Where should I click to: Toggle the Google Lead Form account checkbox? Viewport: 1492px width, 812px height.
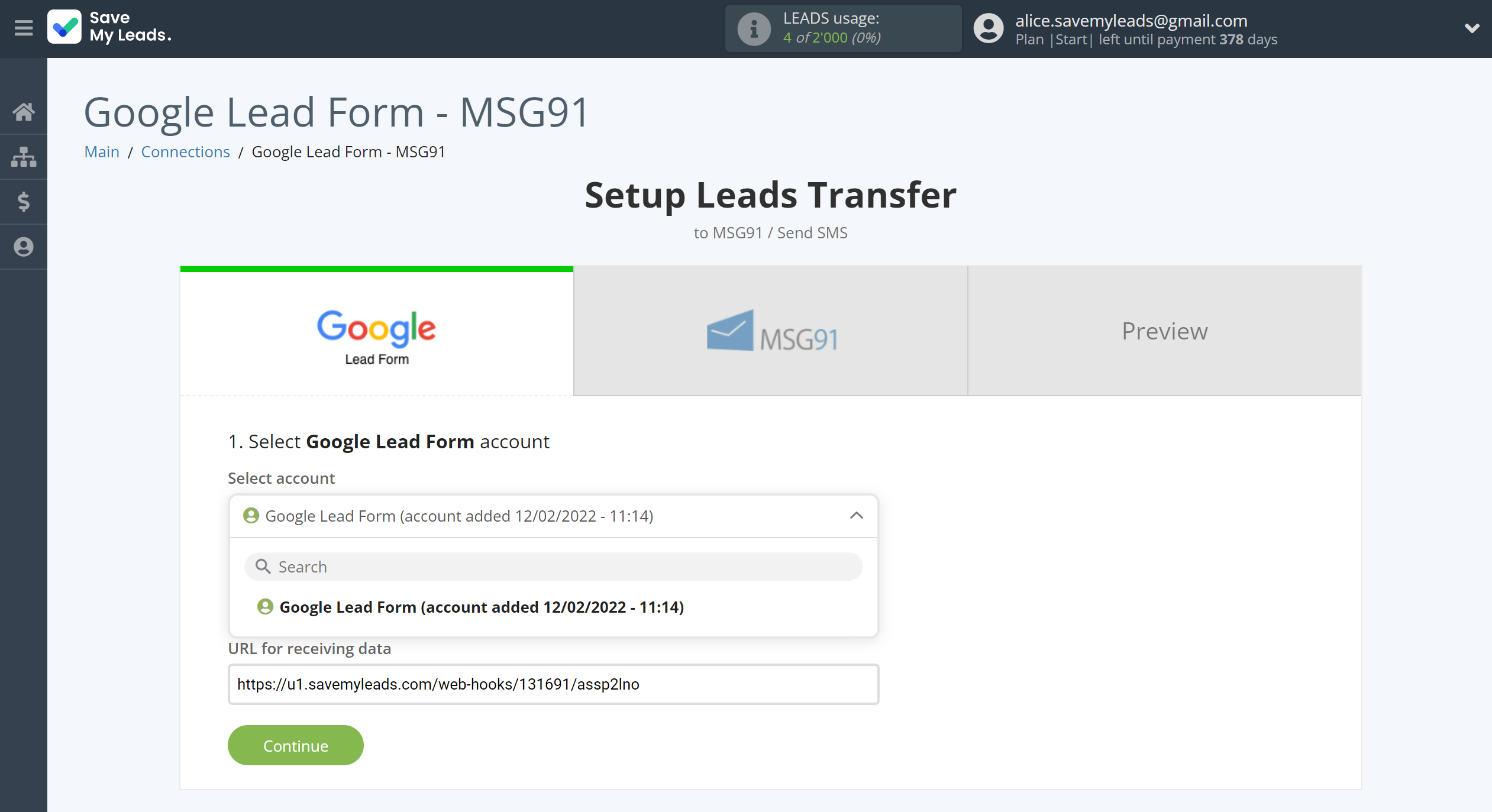(265, 607)
